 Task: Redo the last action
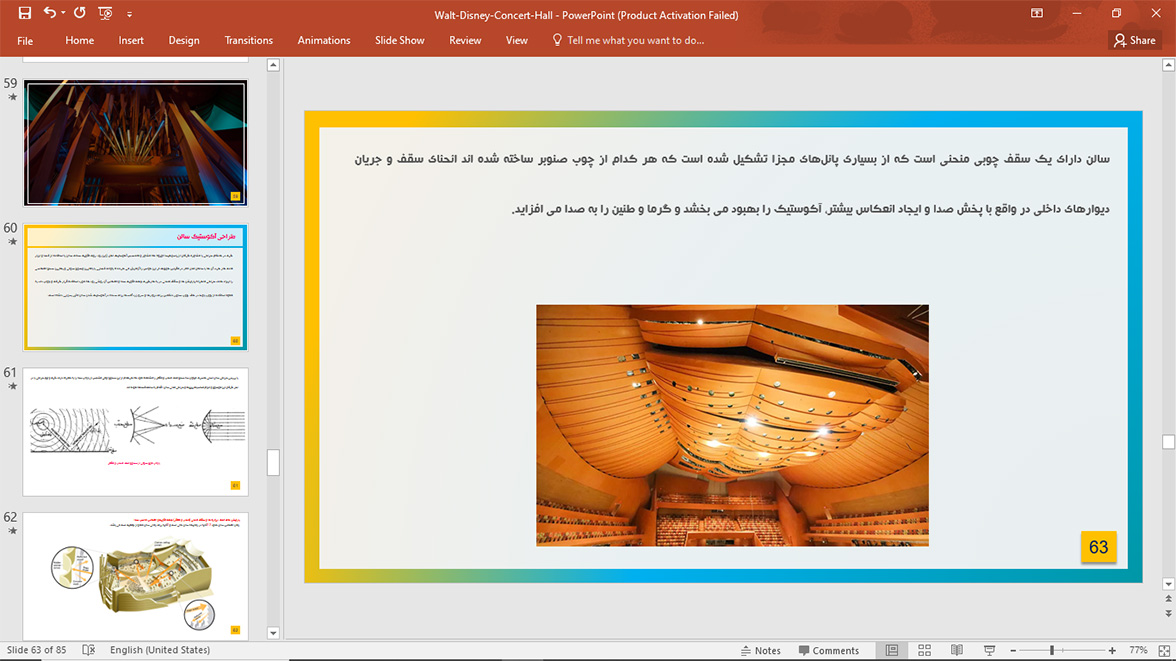80,13
